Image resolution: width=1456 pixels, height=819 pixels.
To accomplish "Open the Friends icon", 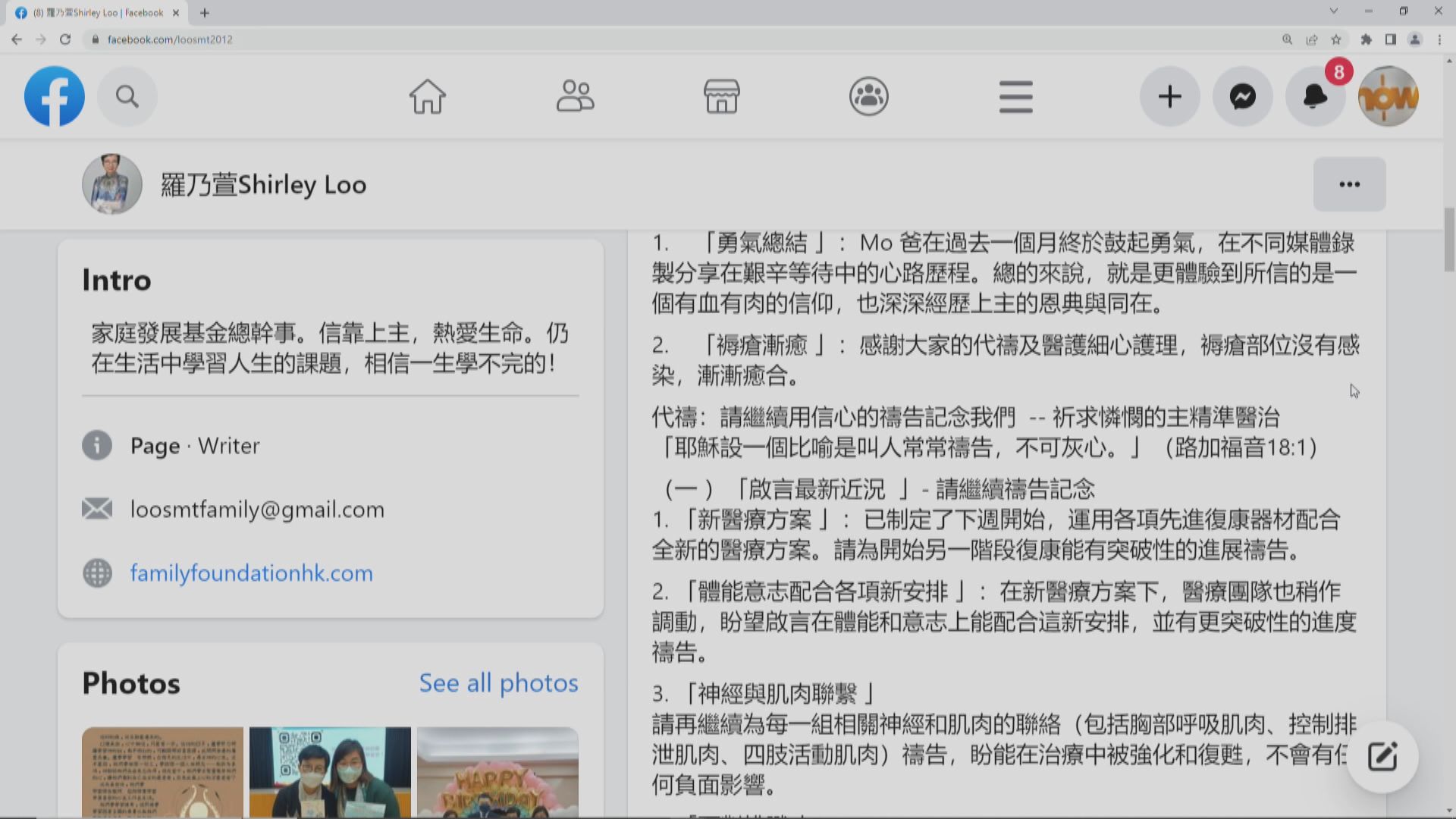I will point(575,96).
